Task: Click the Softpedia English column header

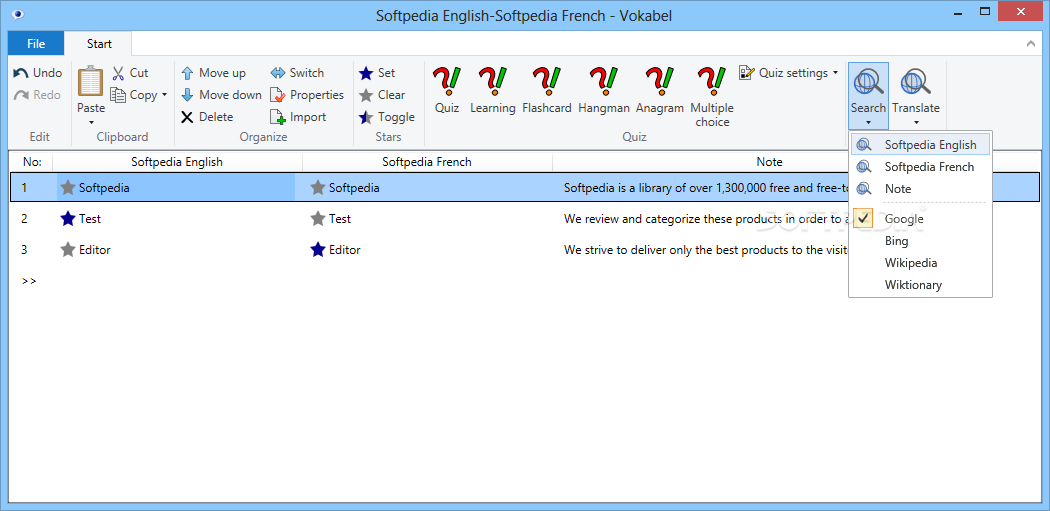Action: [x=177, y=161]
